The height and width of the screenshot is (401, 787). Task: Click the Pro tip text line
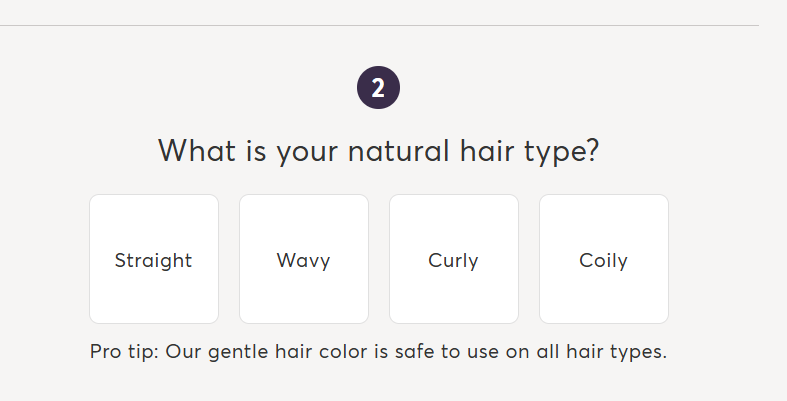pyautogui.click(x=378, y=352)
